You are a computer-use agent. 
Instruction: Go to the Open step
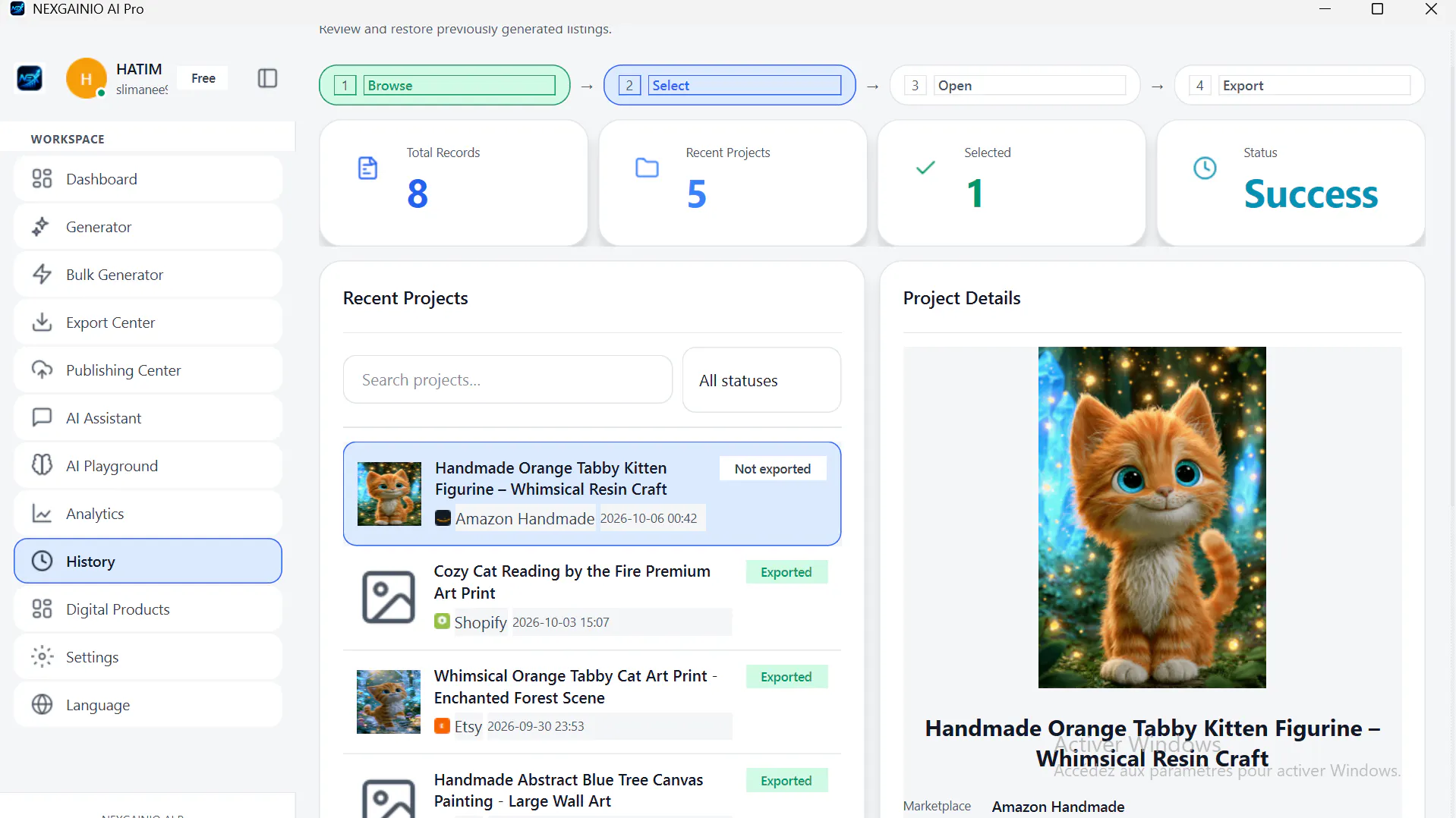(1014, 85)
